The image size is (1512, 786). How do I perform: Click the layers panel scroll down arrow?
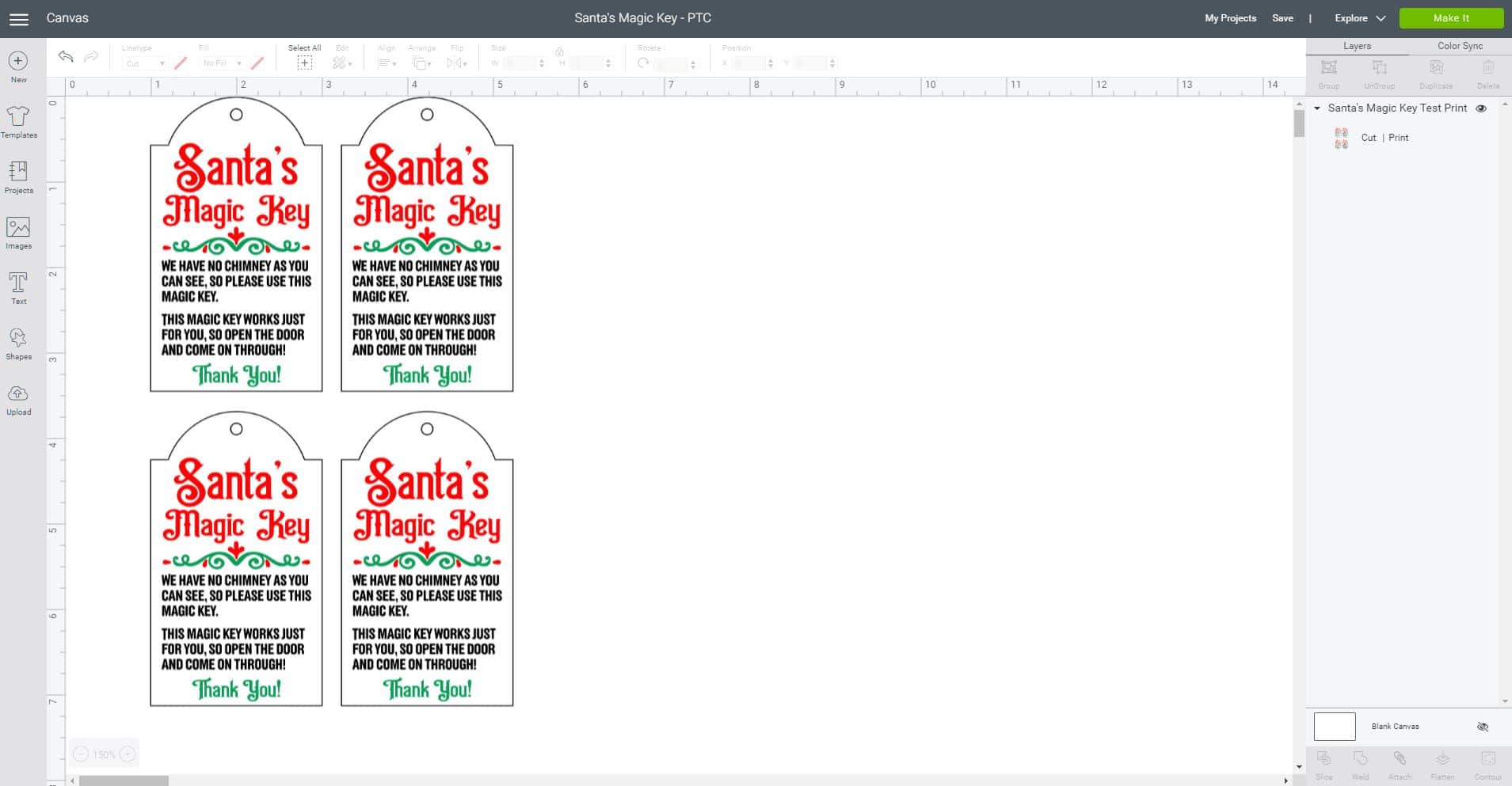click(1505, 701)
